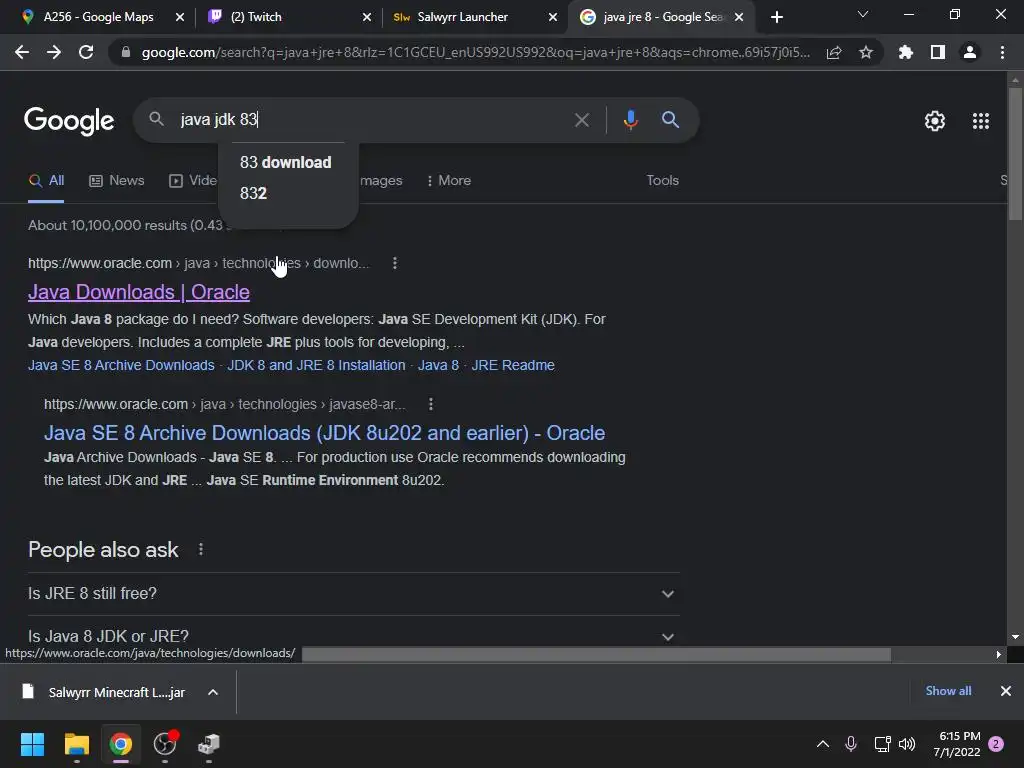Open the Chrome extensions puzzle icon
The width and height of the screenshot is (1024, 768).
click(x=906, y=52)
